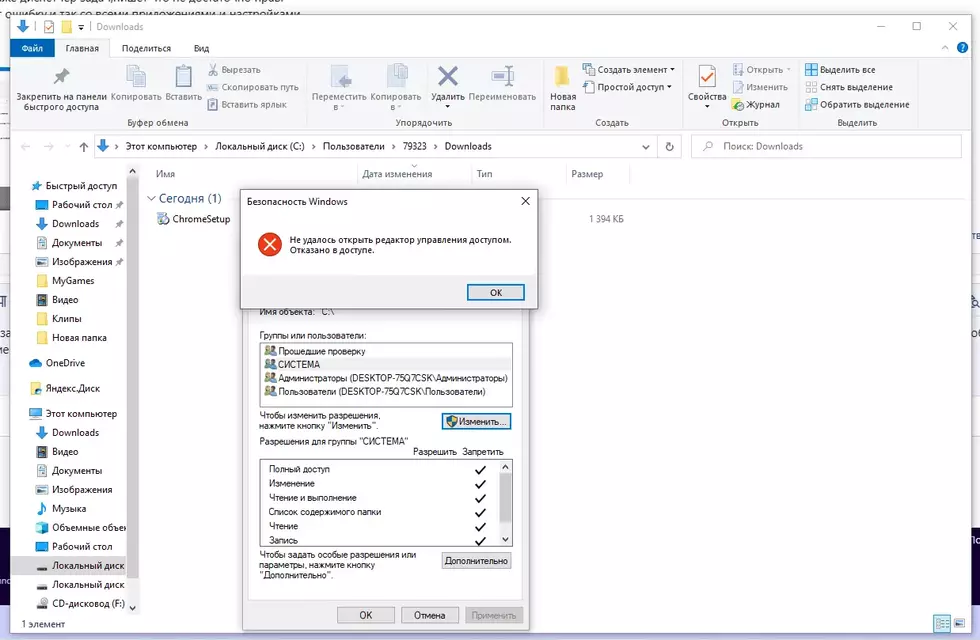Switch to large icons view in status bar
980x640 pixels.
coord(959,622)
